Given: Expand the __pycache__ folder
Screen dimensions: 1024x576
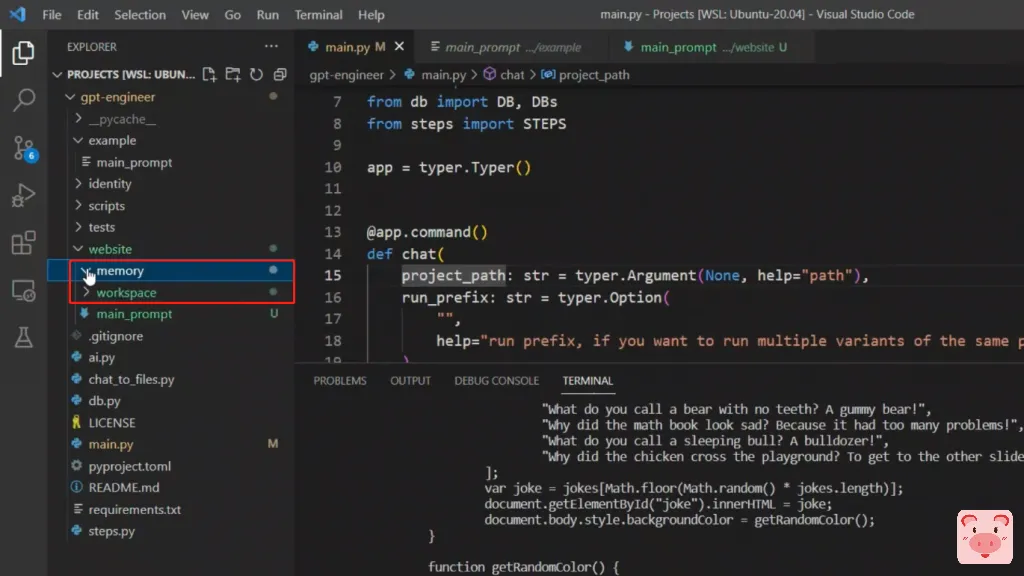Looking at the screenshot, I should (78, 119).
